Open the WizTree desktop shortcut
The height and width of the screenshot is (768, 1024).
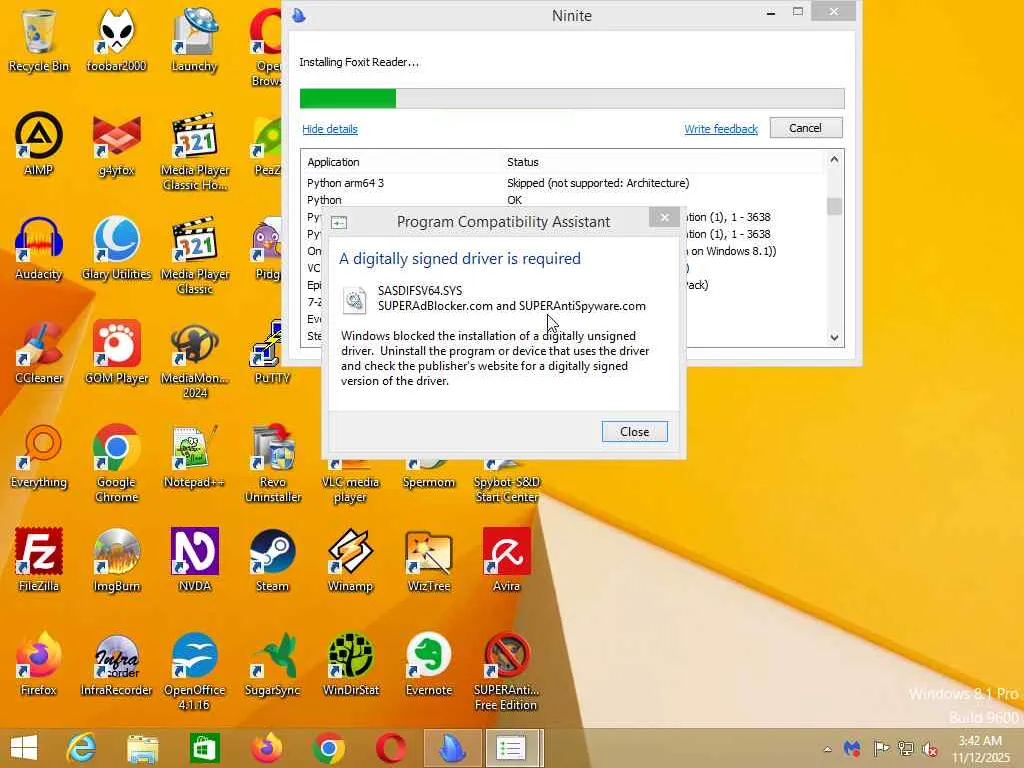pyautogui.click(x=428, y=560)
